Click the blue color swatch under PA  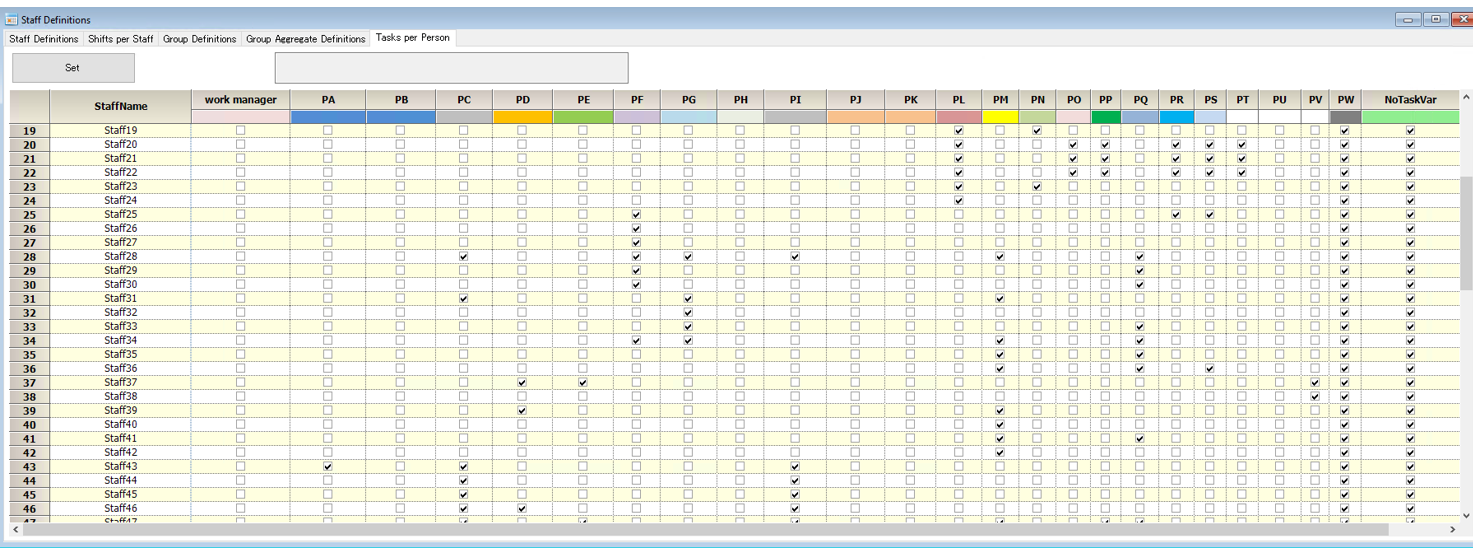328,117
